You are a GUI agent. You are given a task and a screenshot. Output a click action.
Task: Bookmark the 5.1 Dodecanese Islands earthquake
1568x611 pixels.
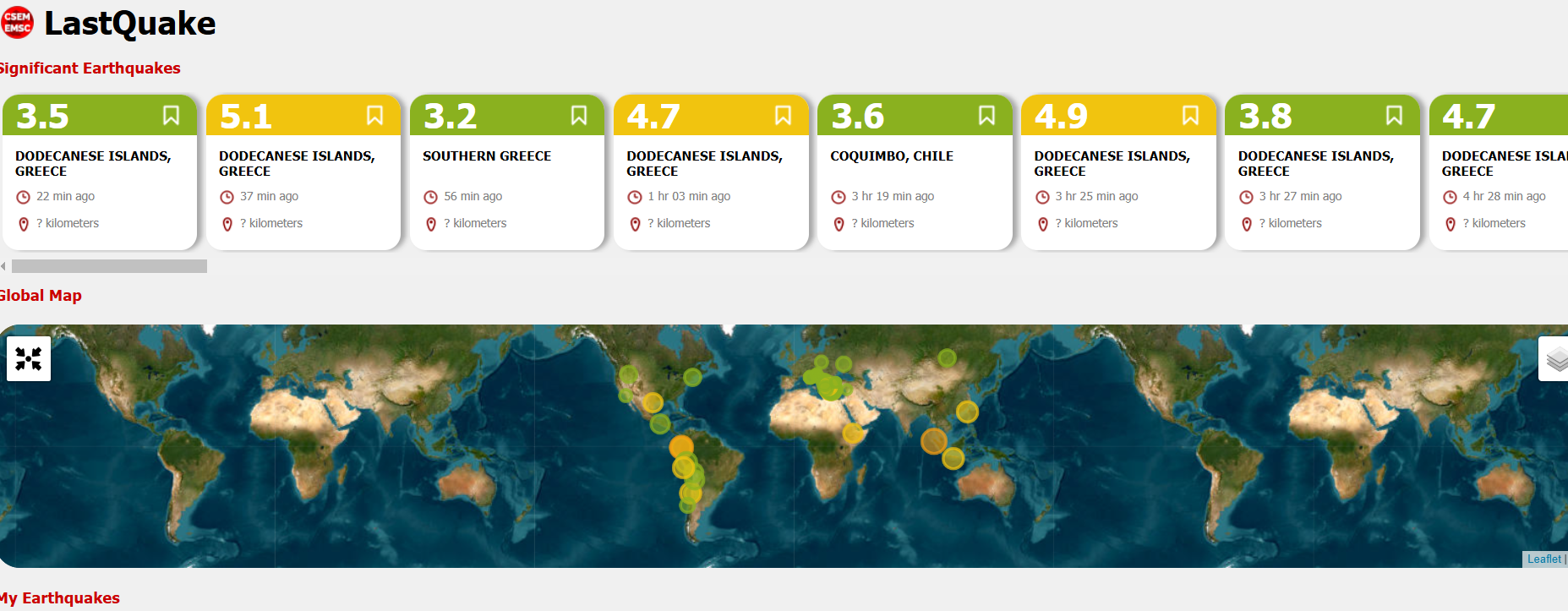(374, 116)
